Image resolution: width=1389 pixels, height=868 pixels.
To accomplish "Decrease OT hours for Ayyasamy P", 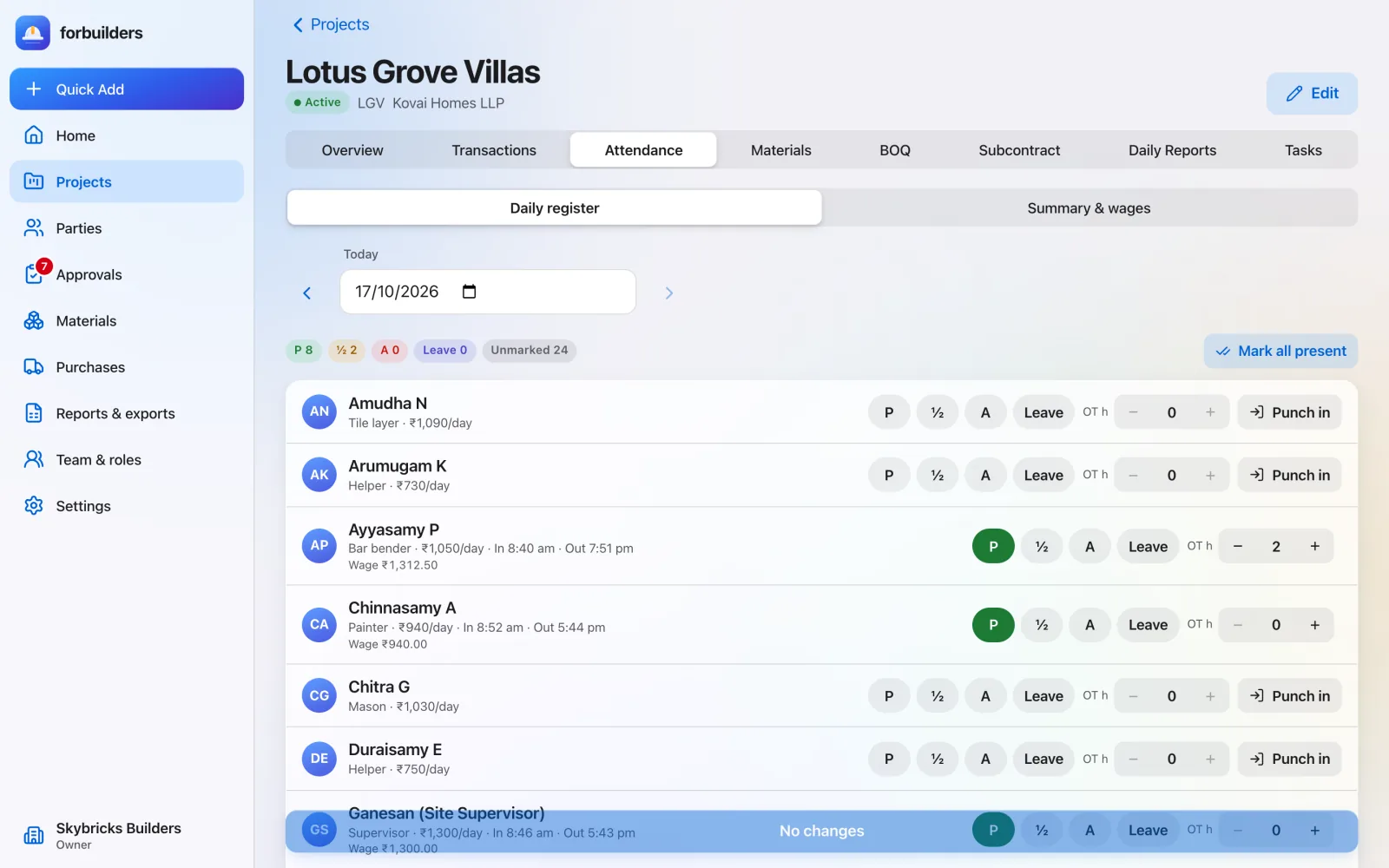I will pos(1238,547).
